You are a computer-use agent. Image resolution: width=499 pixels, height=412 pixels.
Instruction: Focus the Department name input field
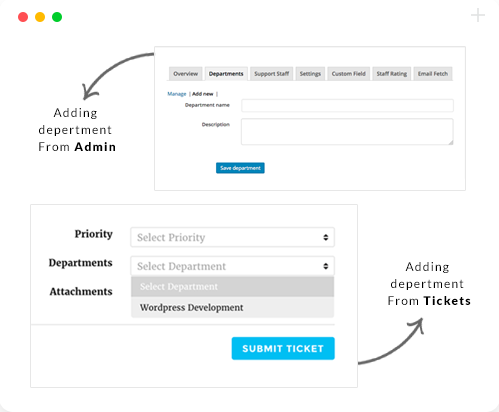[347, 105]
